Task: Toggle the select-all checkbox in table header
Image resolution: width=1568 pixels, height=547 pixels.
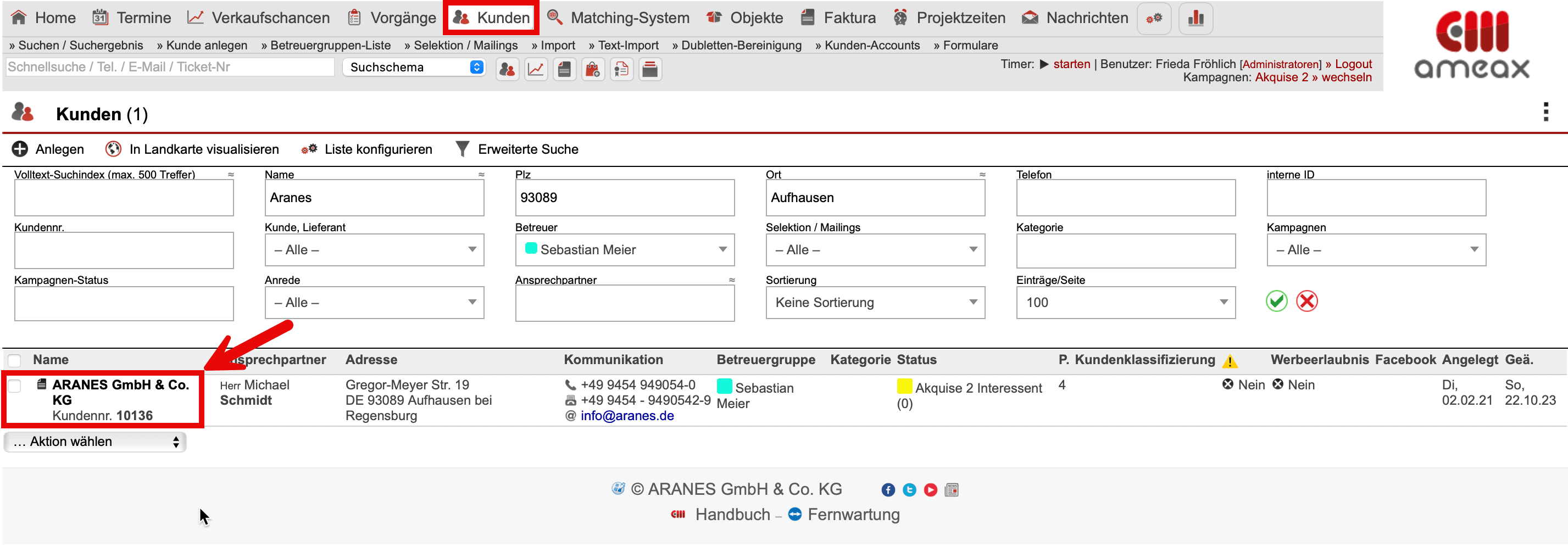Action: pyautogui.click(x=15, y=360)
